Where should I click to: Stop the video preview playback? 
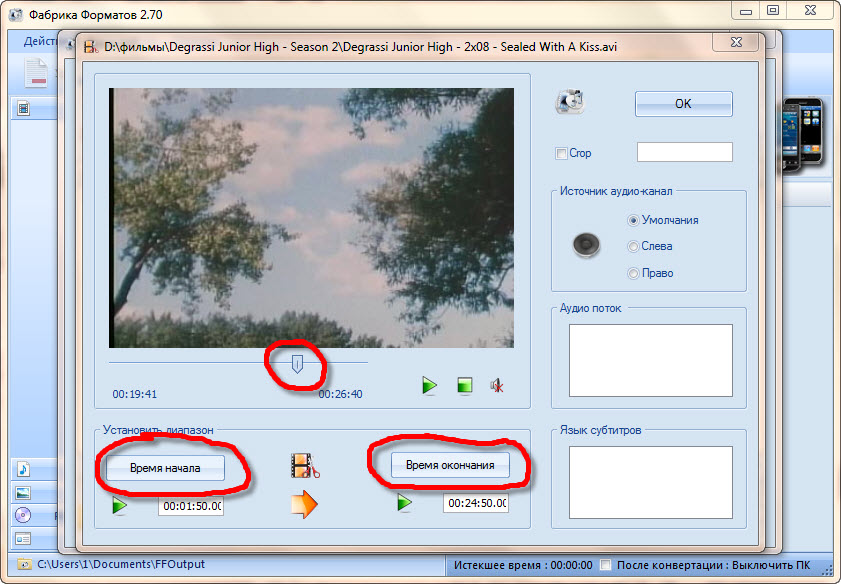click(464, 385)
